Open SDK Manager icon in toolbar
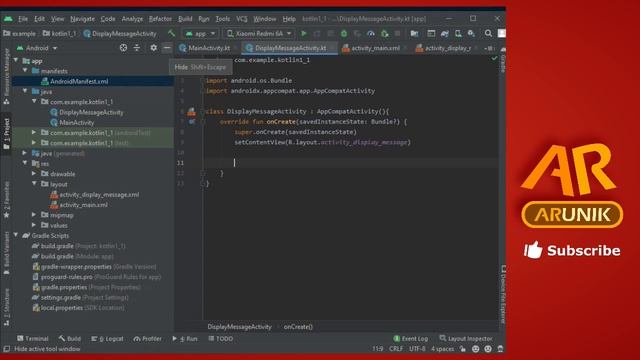640x360 pixels. pos(471,33)
